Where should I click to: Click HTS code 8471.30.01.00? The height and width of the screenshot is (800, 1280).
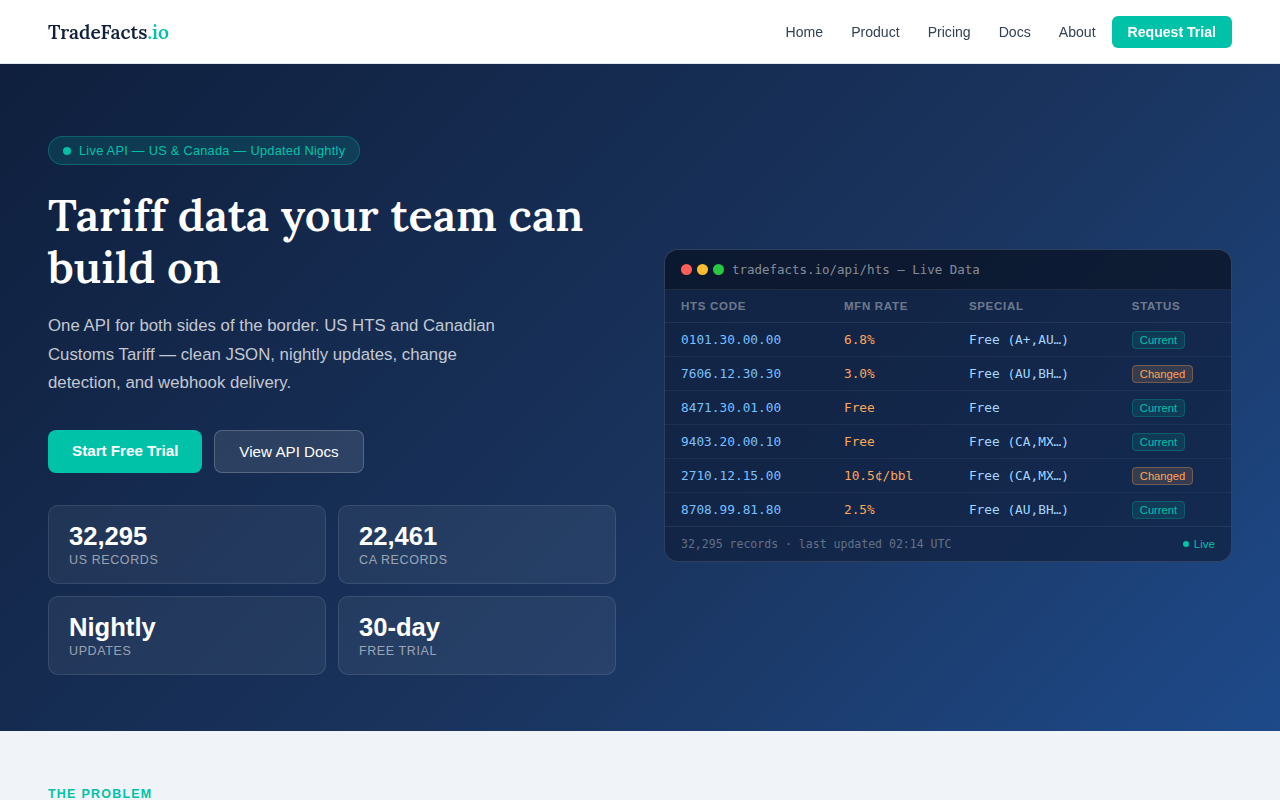(x=731, y=408)
